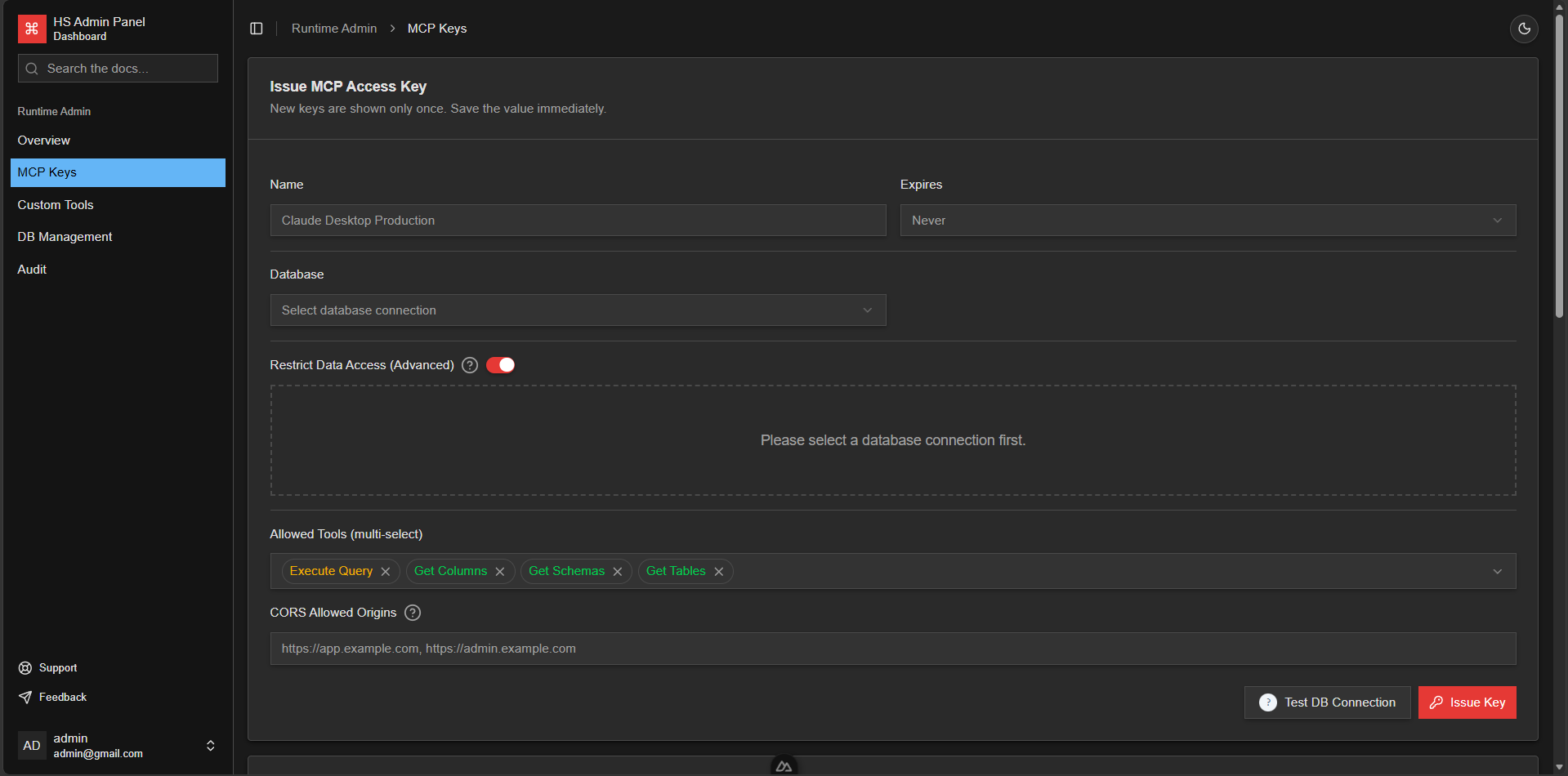The image size is (1568, 776).
Task: Open Select database connection dropdown
Action: click(578, 310)
